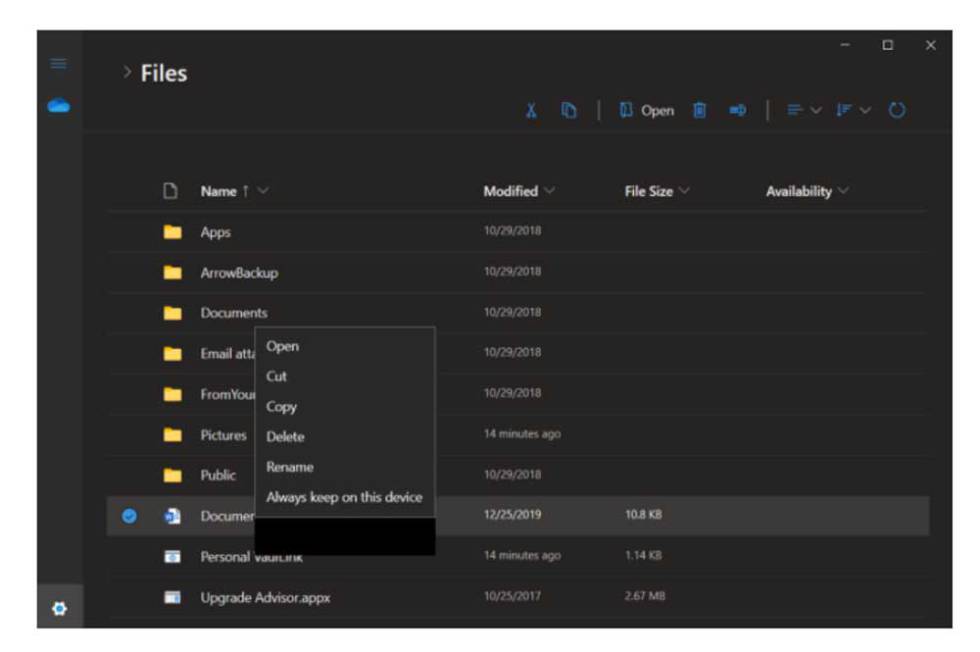Click the Email attachments folder icon

coord(172,354)
